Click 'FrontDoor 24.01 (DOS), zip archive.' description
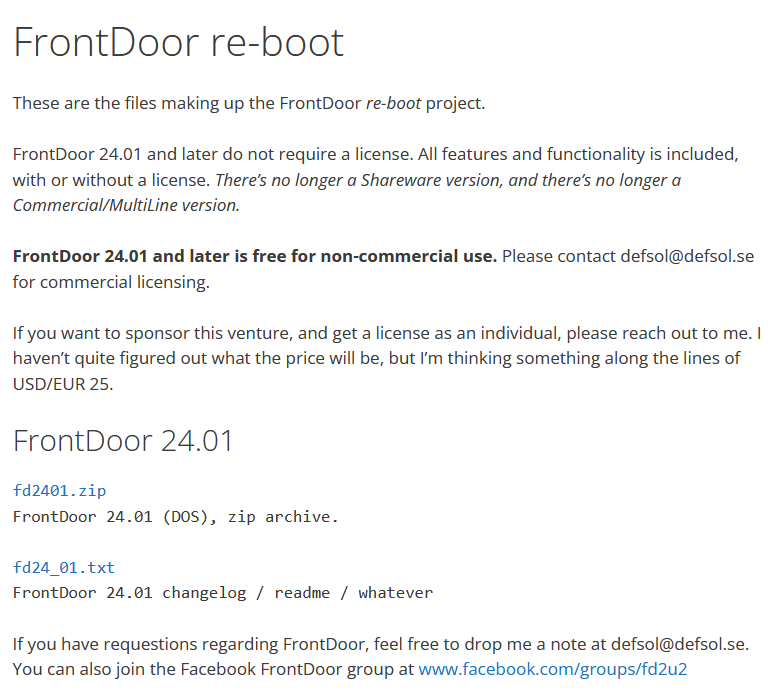Viewport: 781px width, 694px height. 175,517
